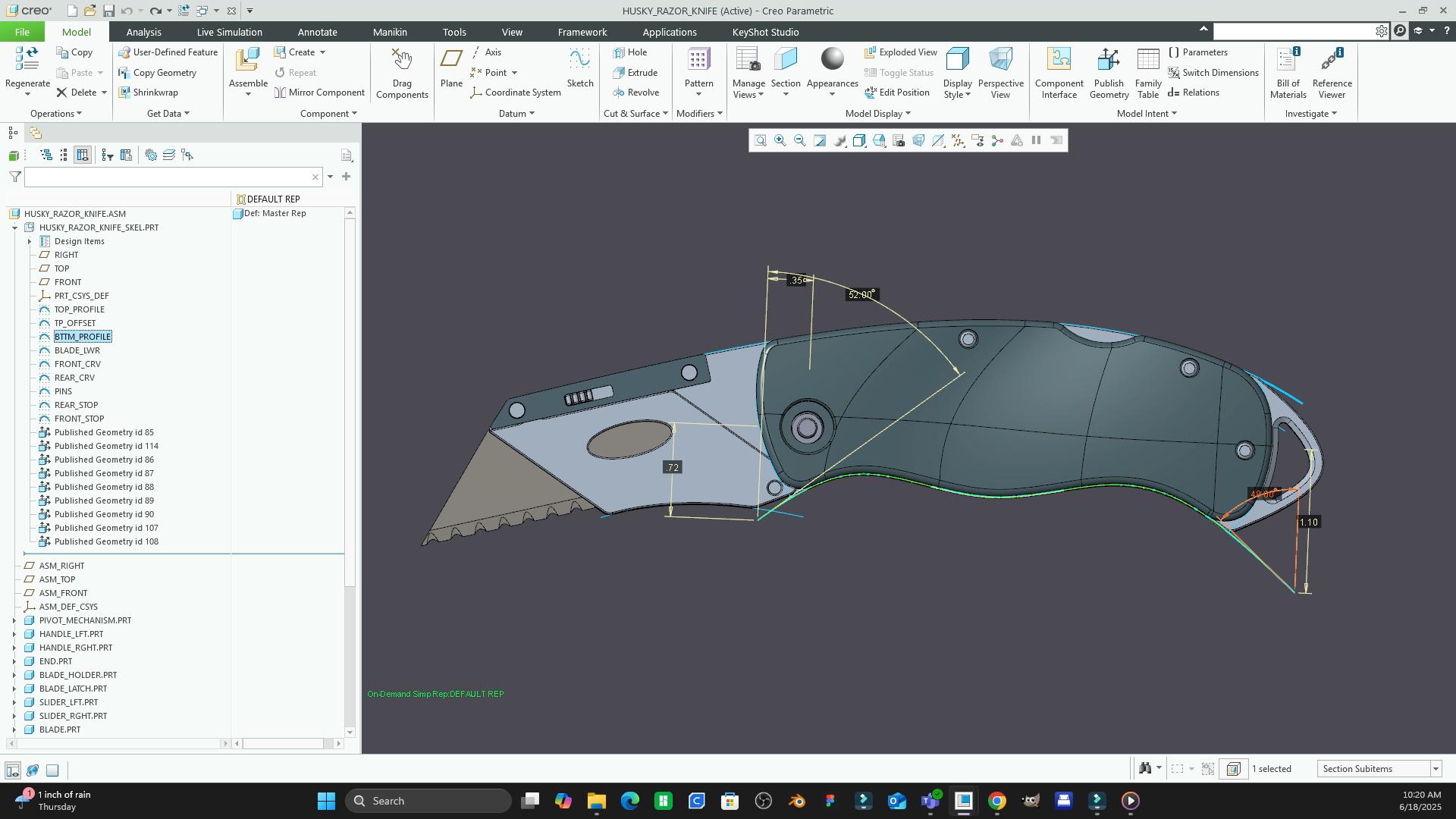Screen dimensions: 1456x819
Task: Zoom out using graphics toolbar magnifier
Action: tap(799, 140)
